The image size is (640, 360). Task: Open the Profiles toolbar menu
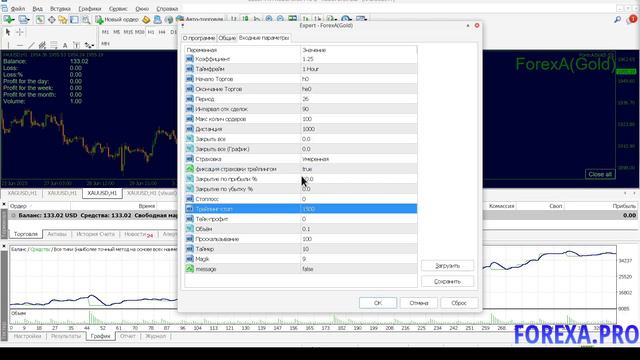(24, 19)
